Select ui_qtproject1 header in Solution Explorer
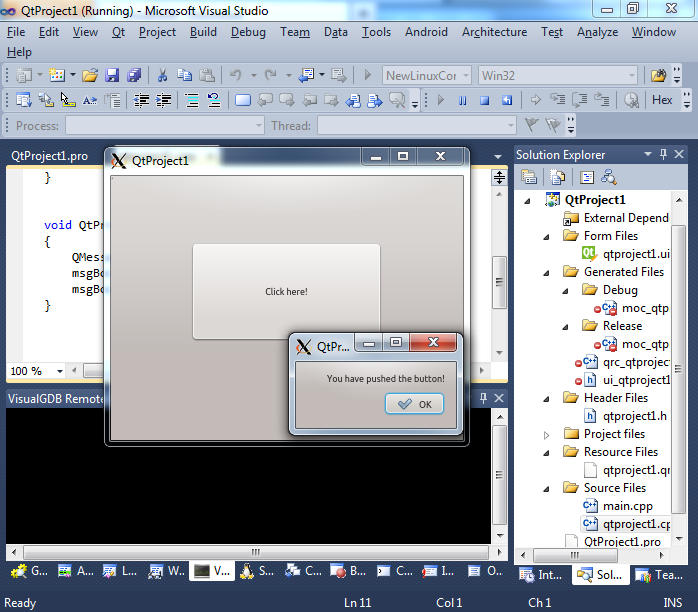Image resolution: width=698 pixels, height=612 pixels. coord(636,380)
